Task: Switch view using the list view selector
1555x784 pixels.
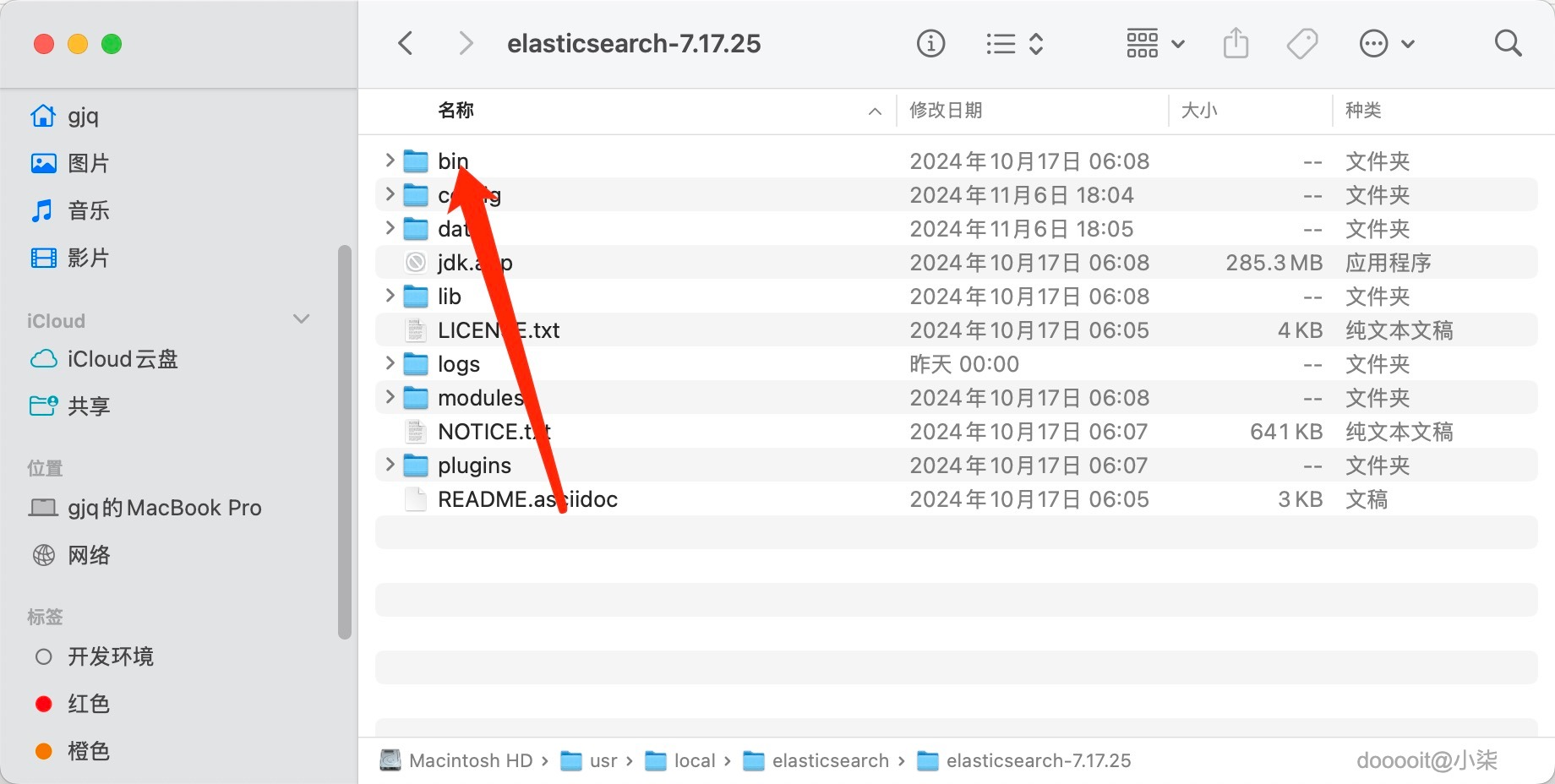Action: tap(1014, 43)
